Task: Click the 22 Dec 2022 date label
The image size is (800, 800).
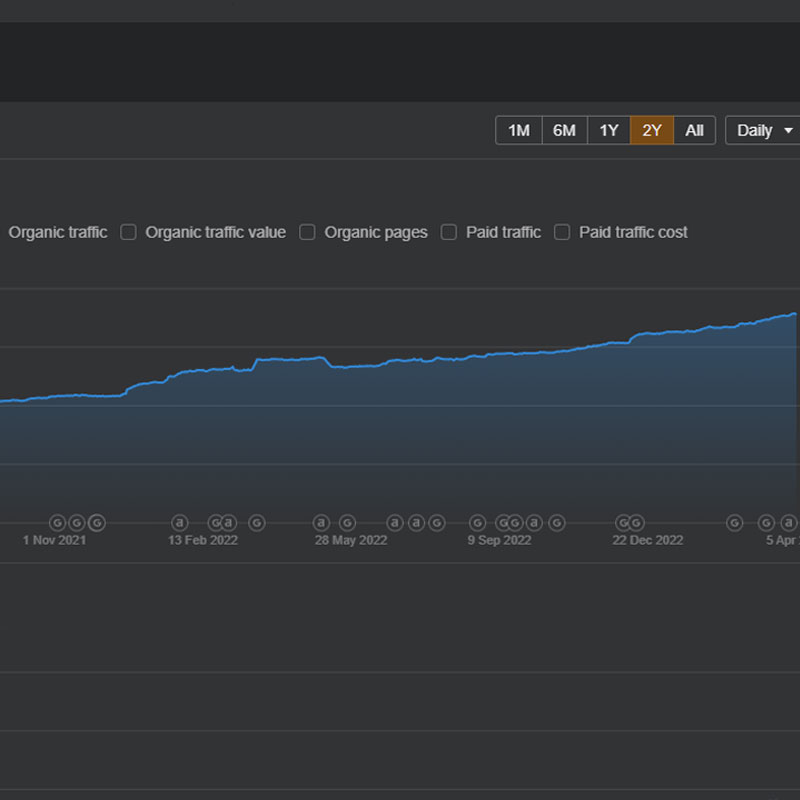Action: (648, 540)
